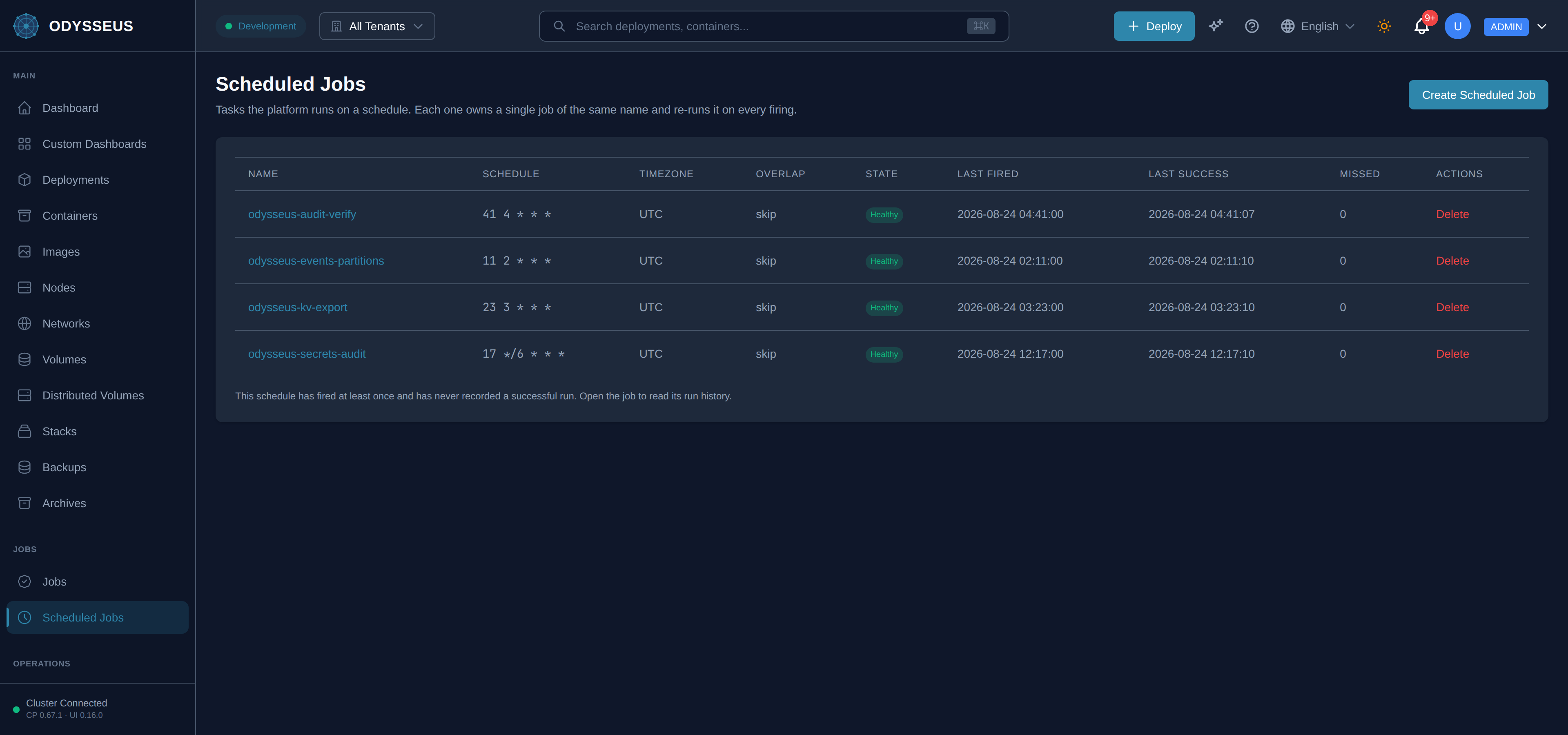Navigate to Deployments
This screenshot has height=735, width=1568.
click(98, 180)
